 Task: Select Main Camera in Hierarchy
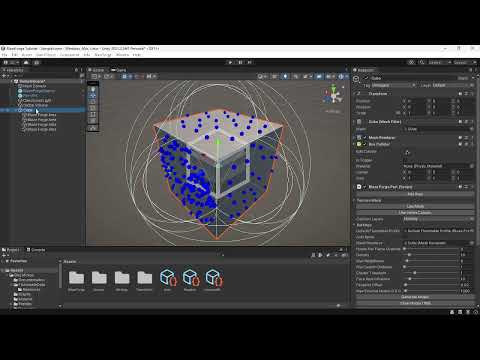(34, 86)
